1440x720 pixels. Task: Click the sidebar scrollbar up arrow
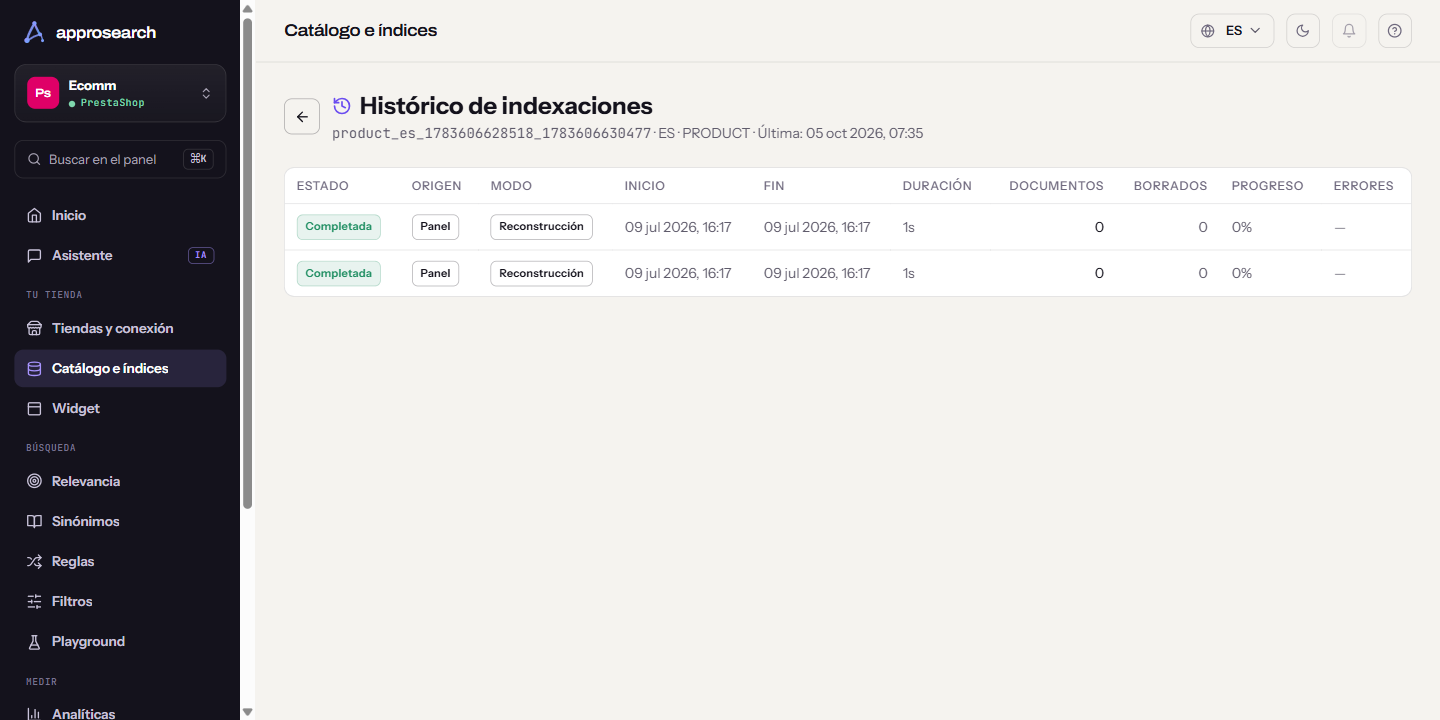coord(247,7)
